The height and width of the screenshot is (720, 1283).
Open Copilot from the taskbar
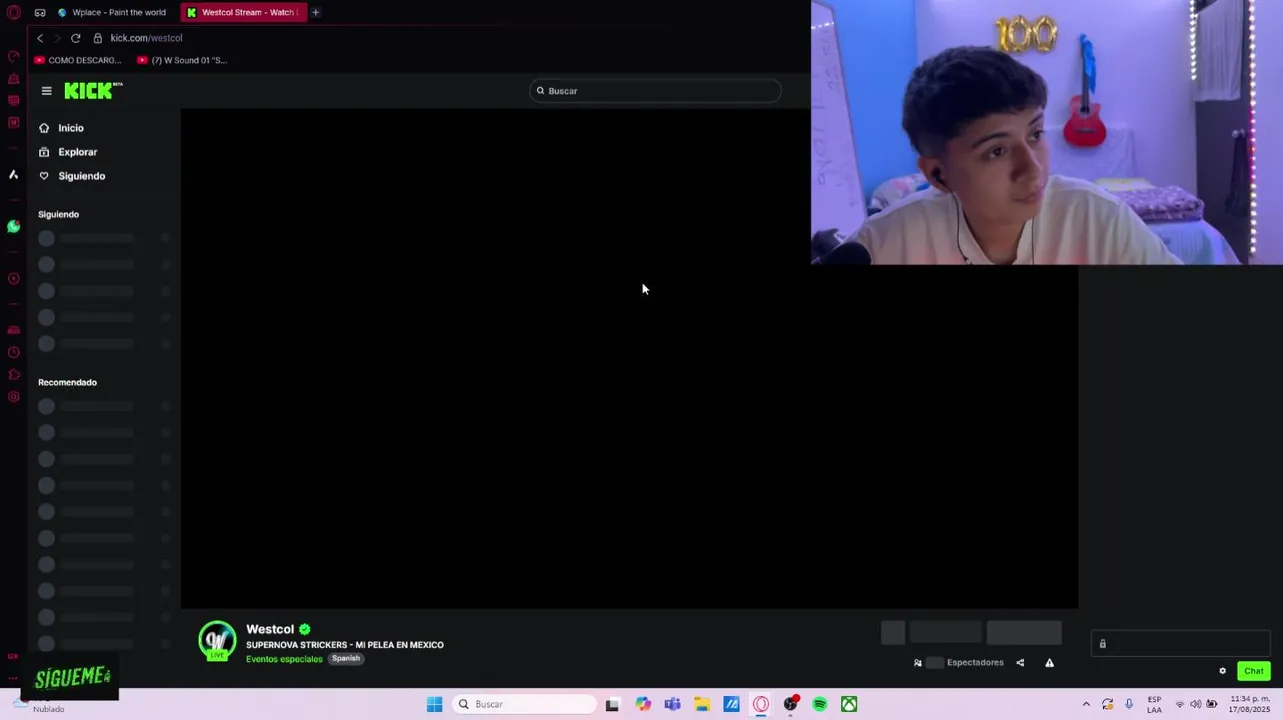coord(643,704)
